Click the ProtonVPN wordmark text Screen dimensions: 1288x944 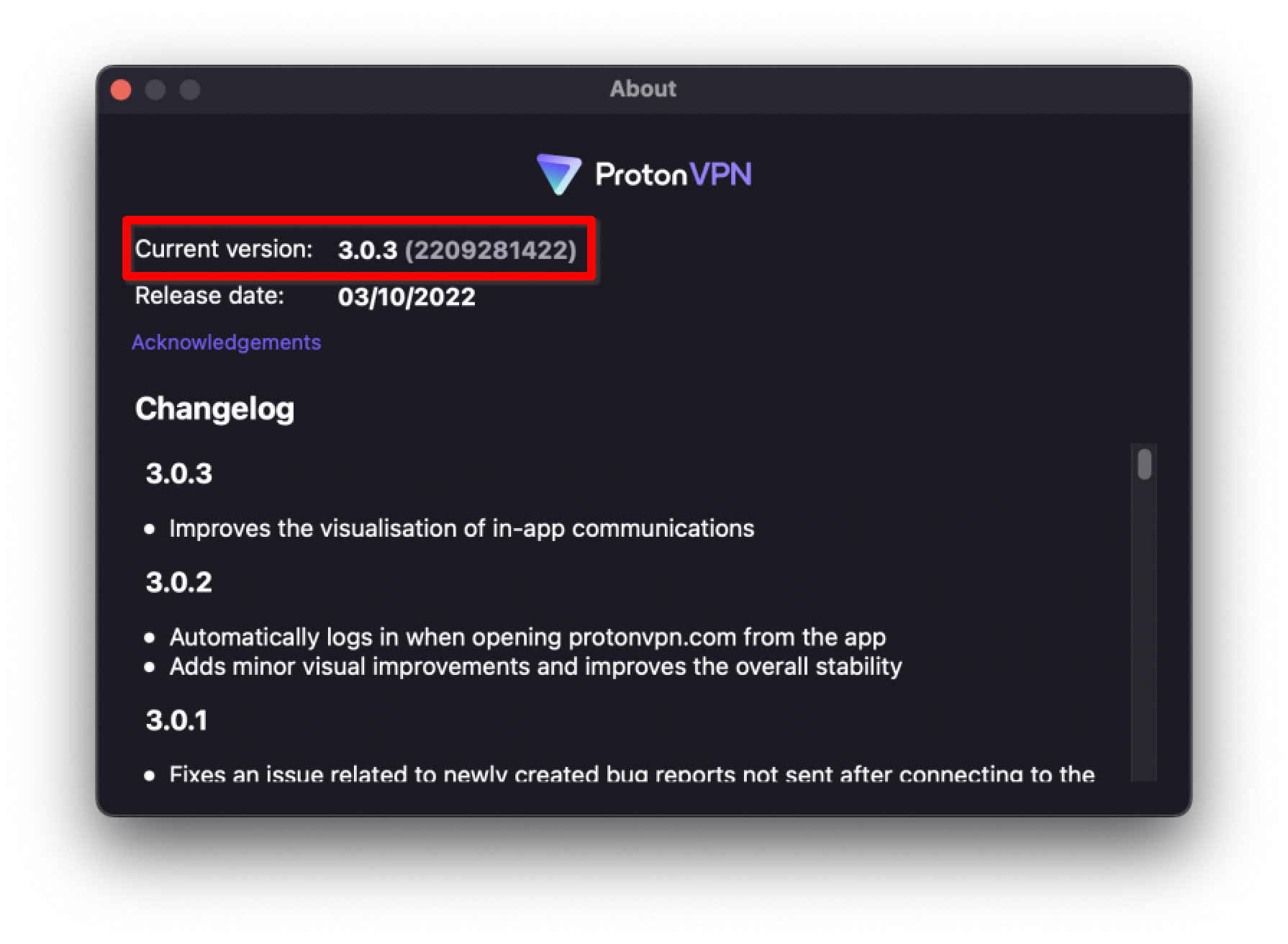(x=674, y=174)
